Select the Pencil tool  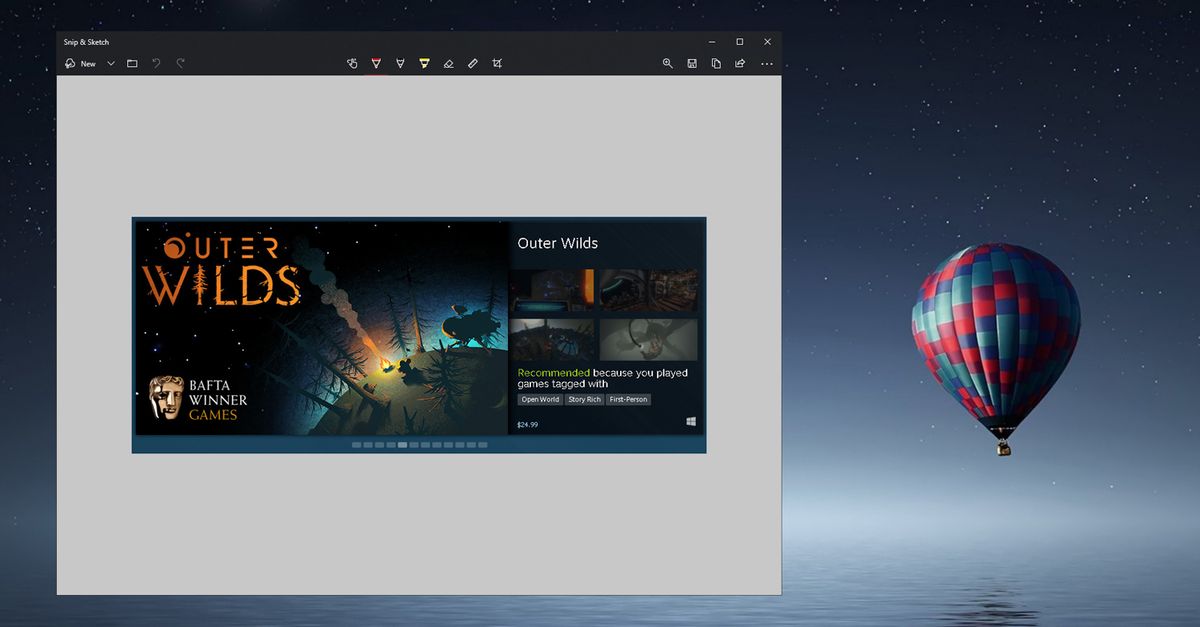[x=399, y=62]
